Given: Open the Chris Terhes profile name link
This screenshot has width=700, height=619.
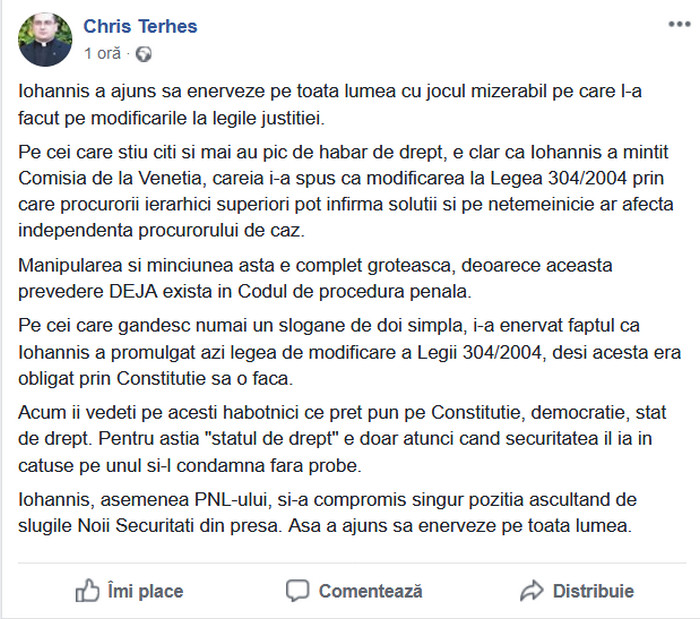Looking at the screenshot, I should (x=140, y=26).
